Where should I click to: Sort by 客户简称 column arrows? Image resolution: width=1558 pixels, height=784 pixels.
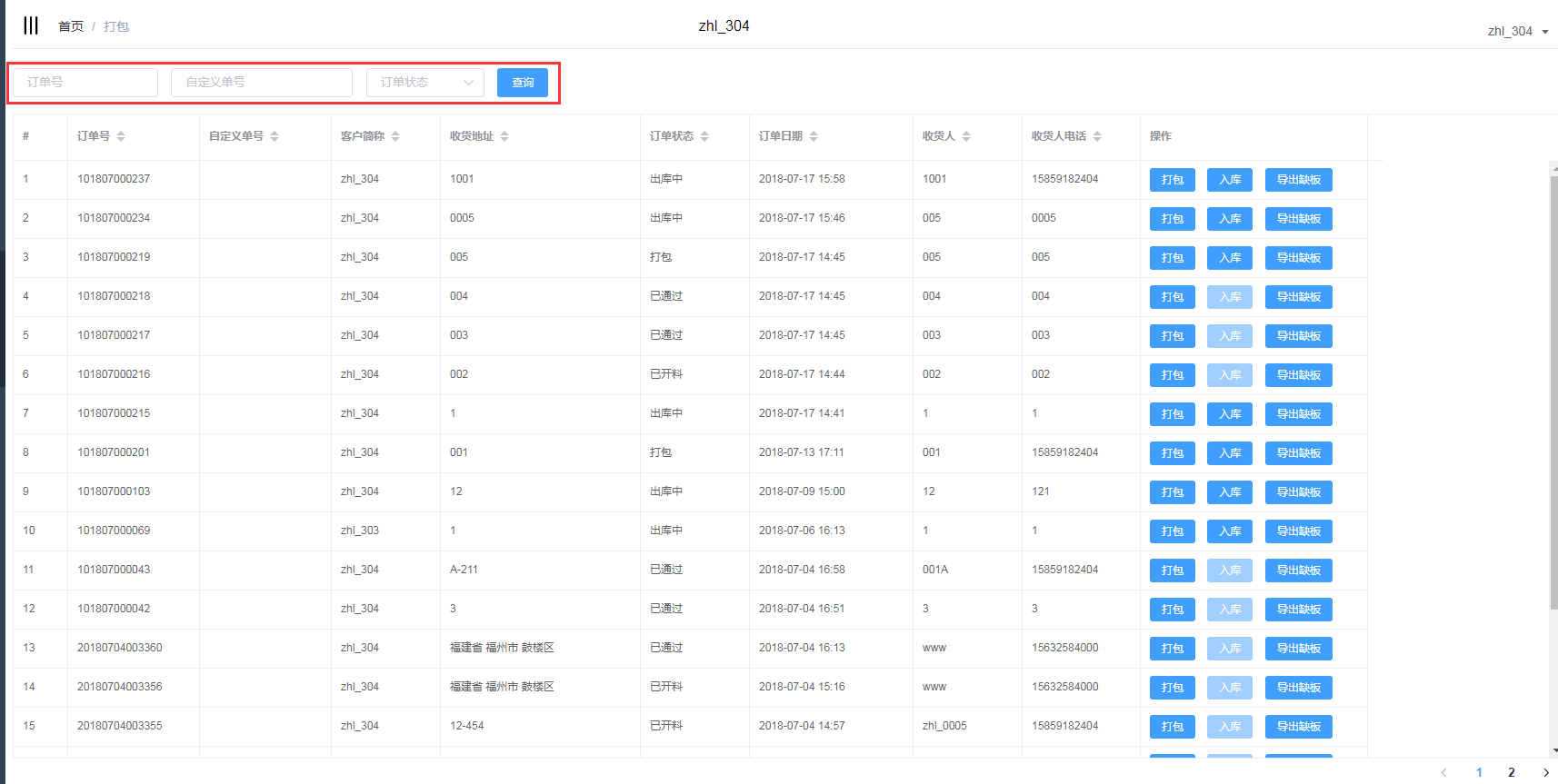395,136
